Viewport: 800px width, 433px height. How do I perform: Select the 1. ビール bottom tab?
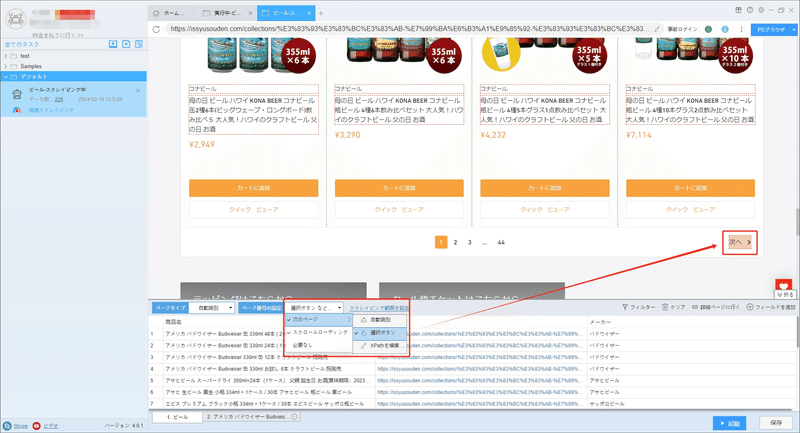178,417
